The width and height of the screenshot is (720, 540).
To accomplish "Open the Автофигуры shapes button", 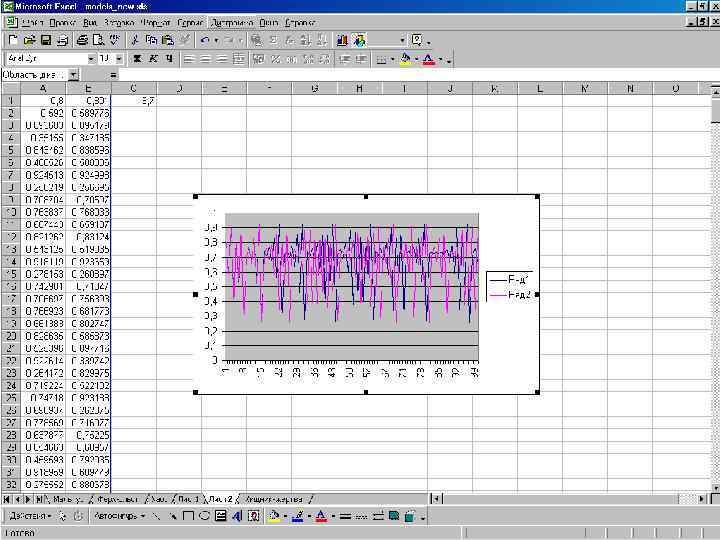I will click(x=118, y=516).
